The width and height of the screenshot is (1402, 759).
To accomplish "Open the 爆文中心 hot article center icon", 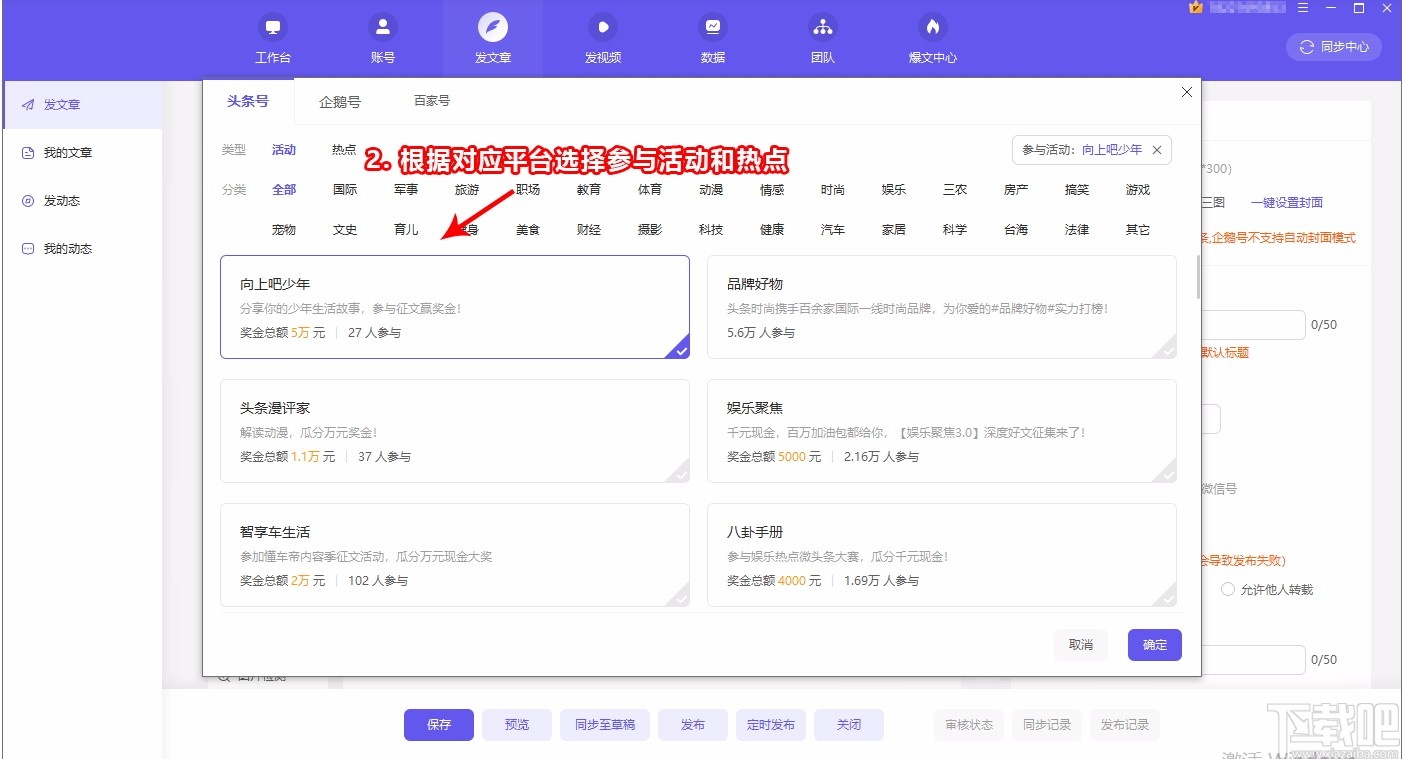I will click(932, 38).
